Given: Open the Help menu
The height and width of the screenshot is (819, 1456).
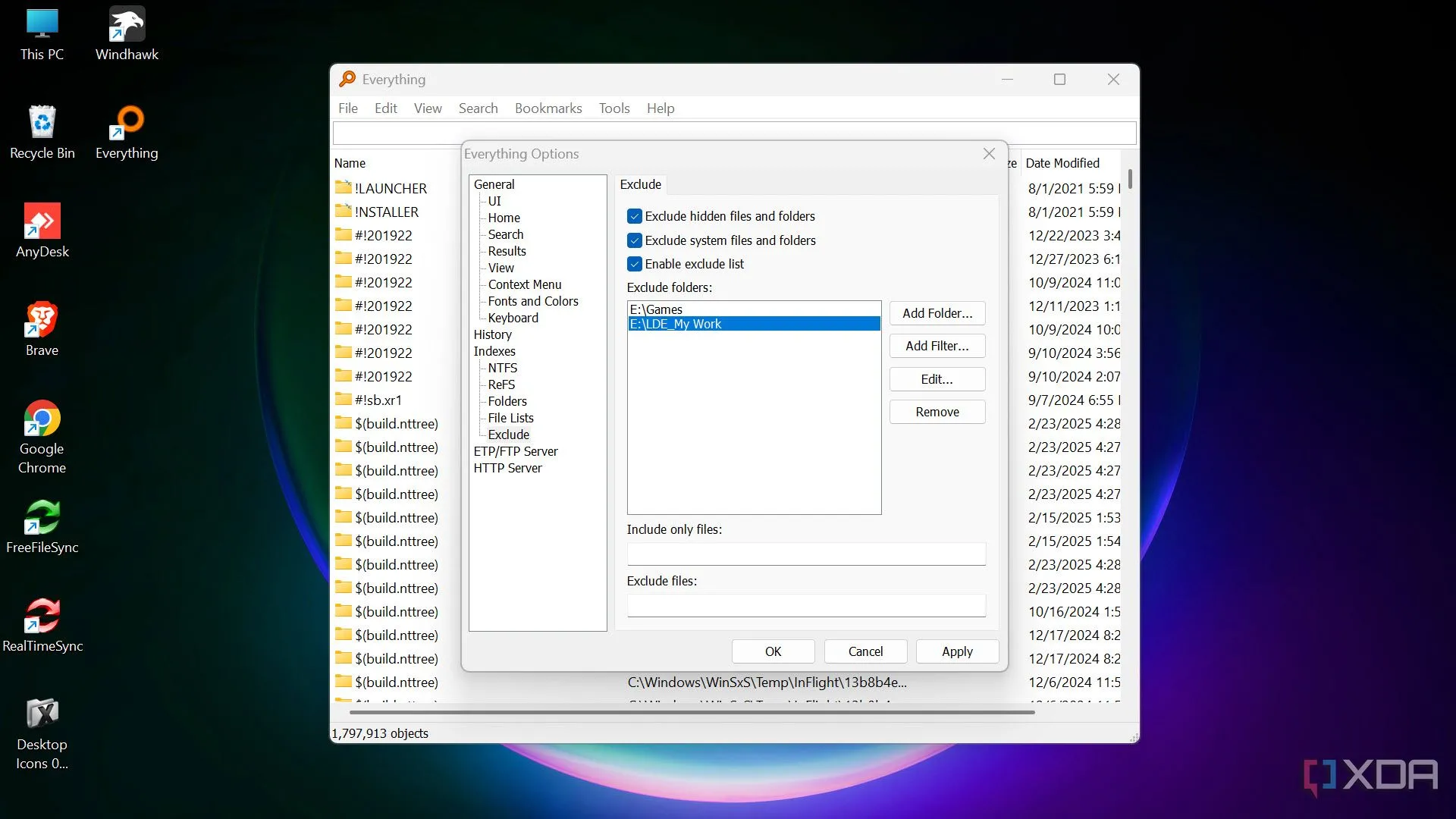Looking at the screenshot, I should (x=661, y=108).
